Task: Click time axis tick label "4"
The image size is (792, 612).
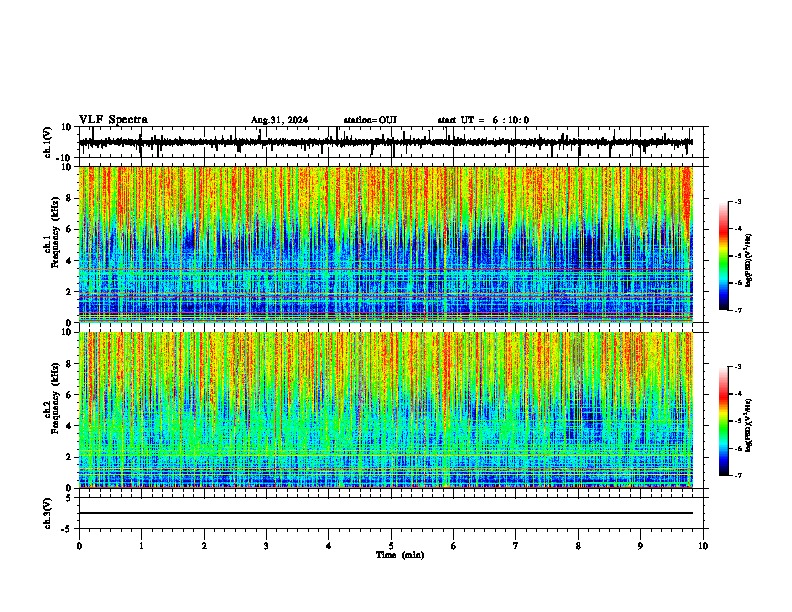Action: [329, 546]
